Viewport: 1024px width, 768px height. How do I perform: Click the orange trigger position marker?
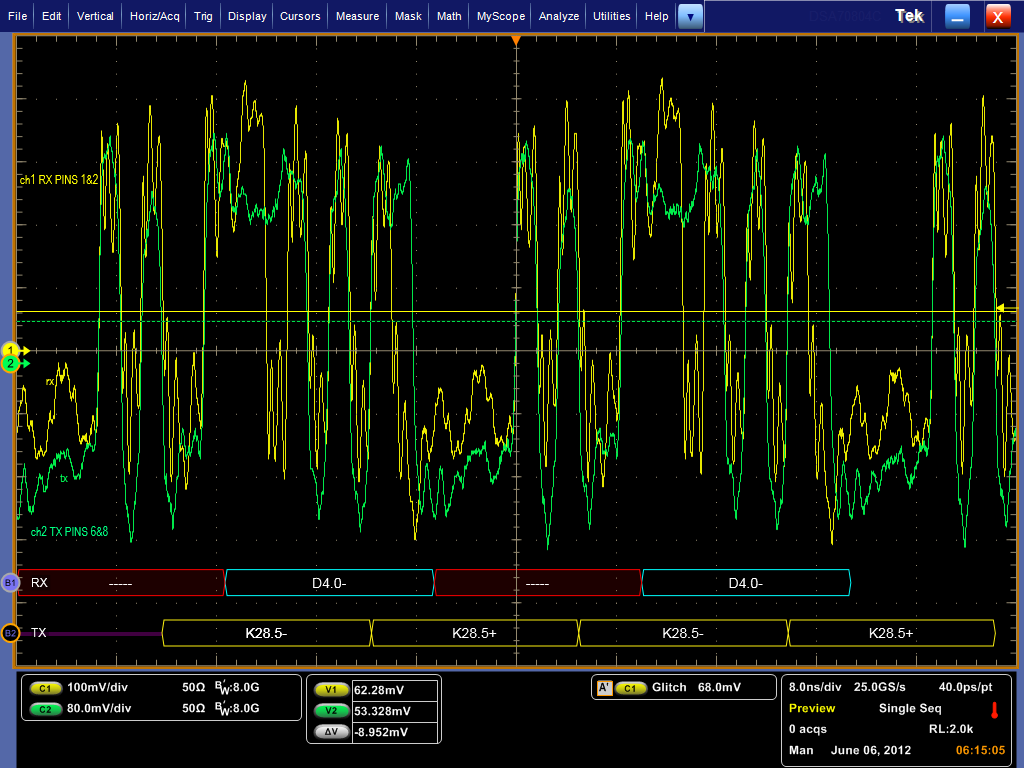515,40
